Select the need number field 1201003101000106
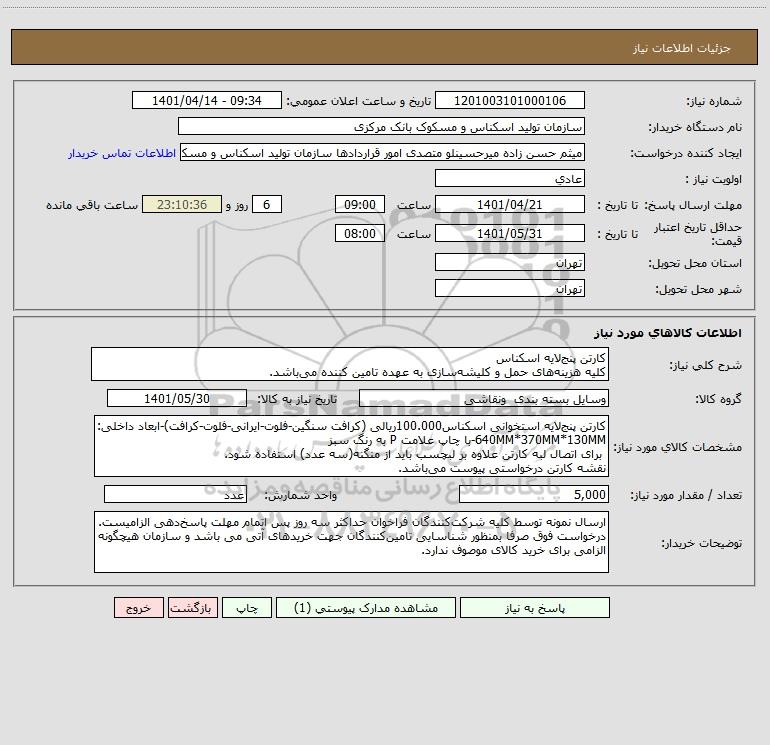 [x=510, y=101]
